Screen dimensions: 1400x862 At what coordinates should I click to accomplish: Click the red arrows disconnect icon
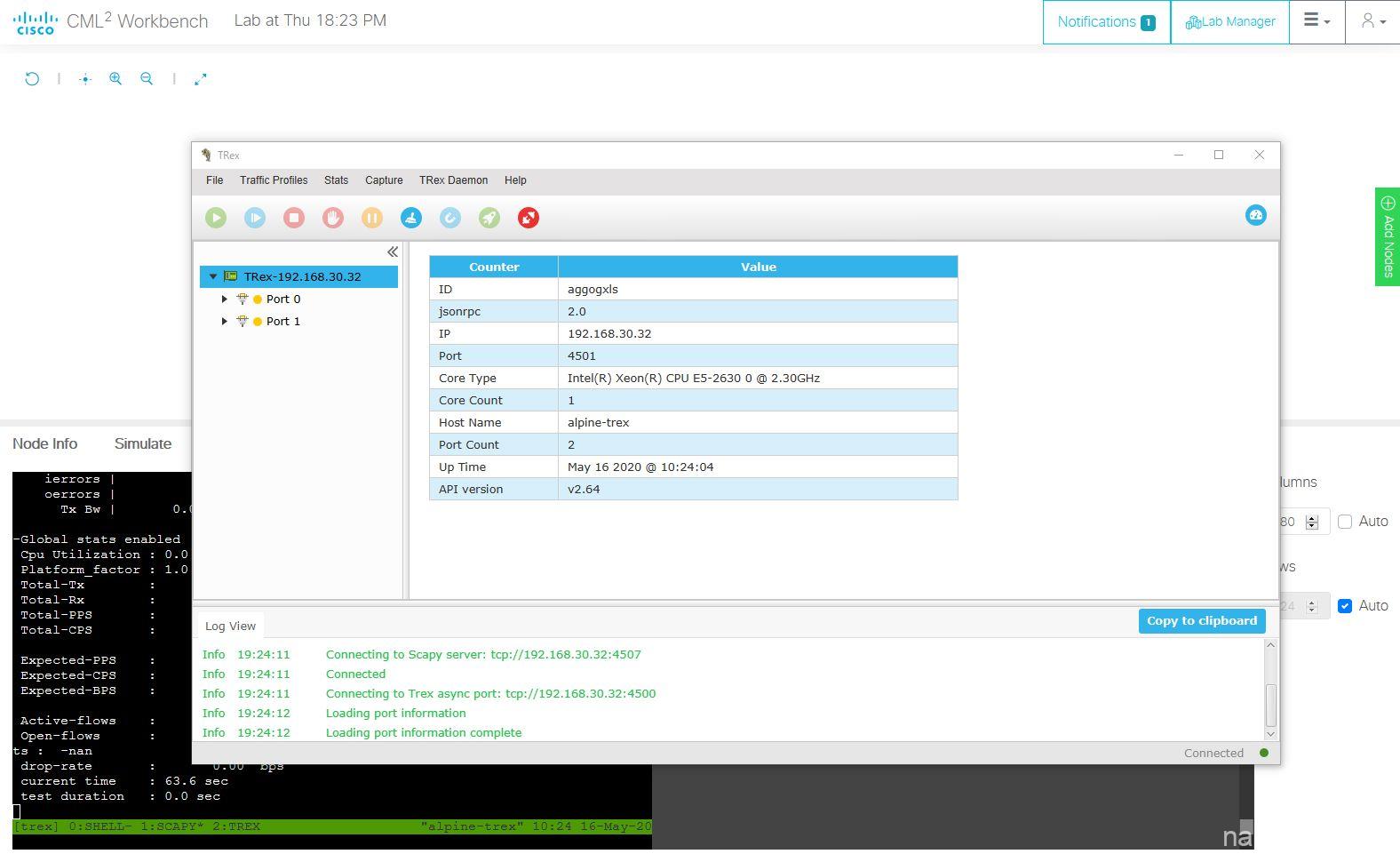529,218
